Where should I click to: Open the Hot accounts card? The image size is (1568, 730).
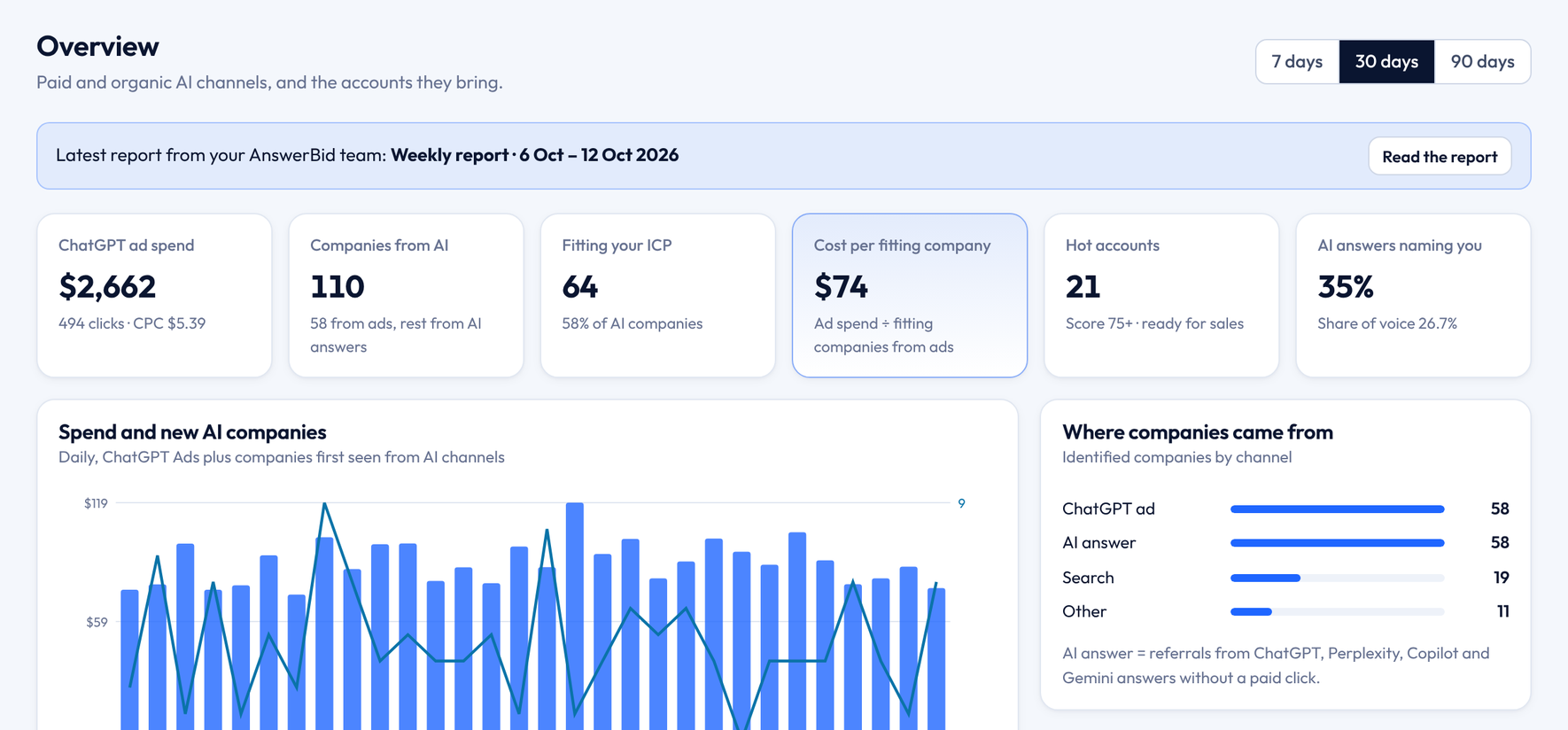[1161, 295]
